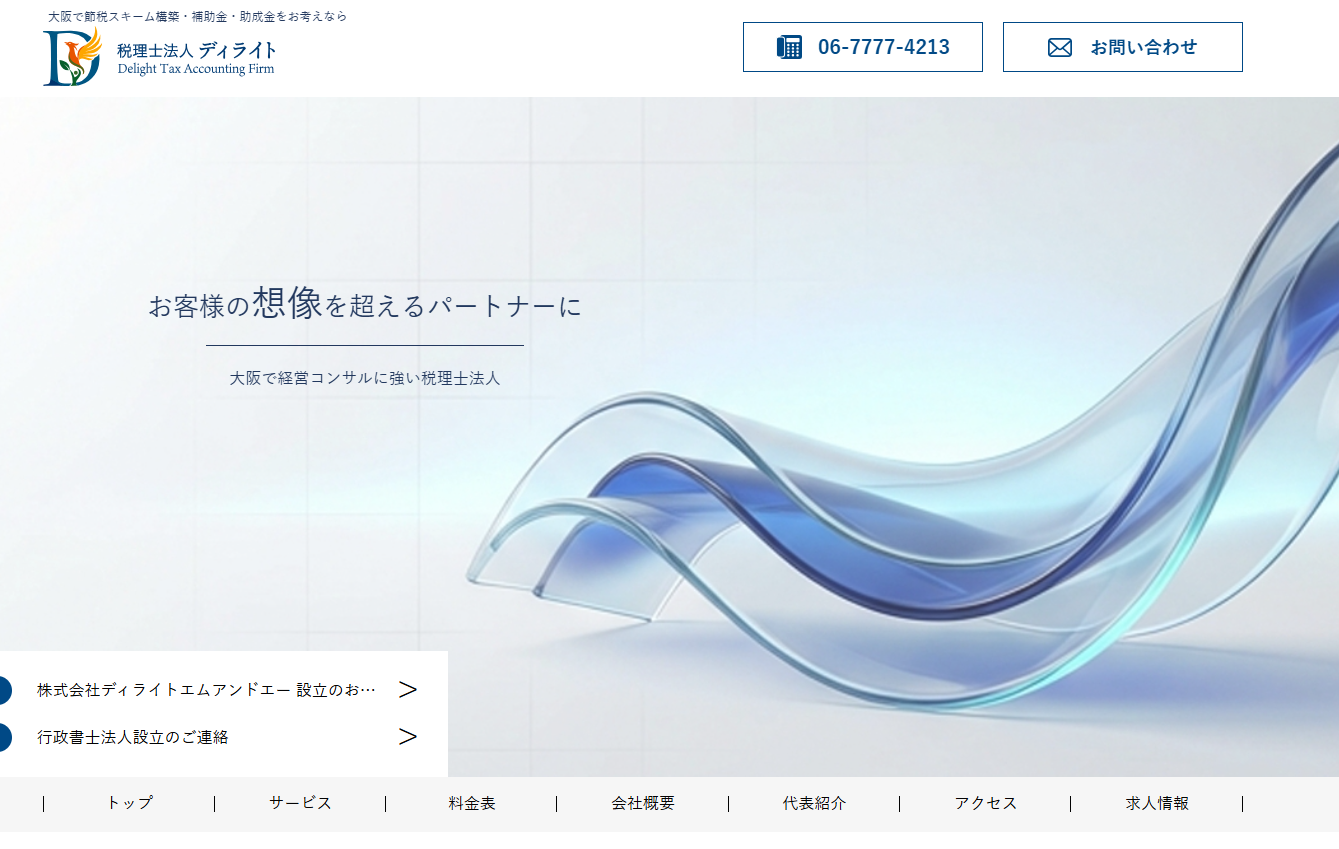Open 代表紹介 menu item

point(814,803)
